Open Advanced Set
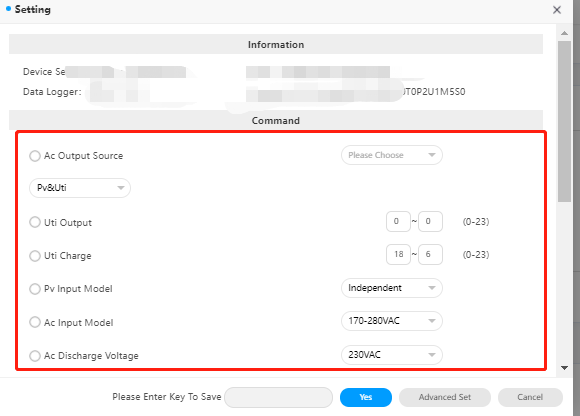The image size is (580, 416). (x=445, y=397)
